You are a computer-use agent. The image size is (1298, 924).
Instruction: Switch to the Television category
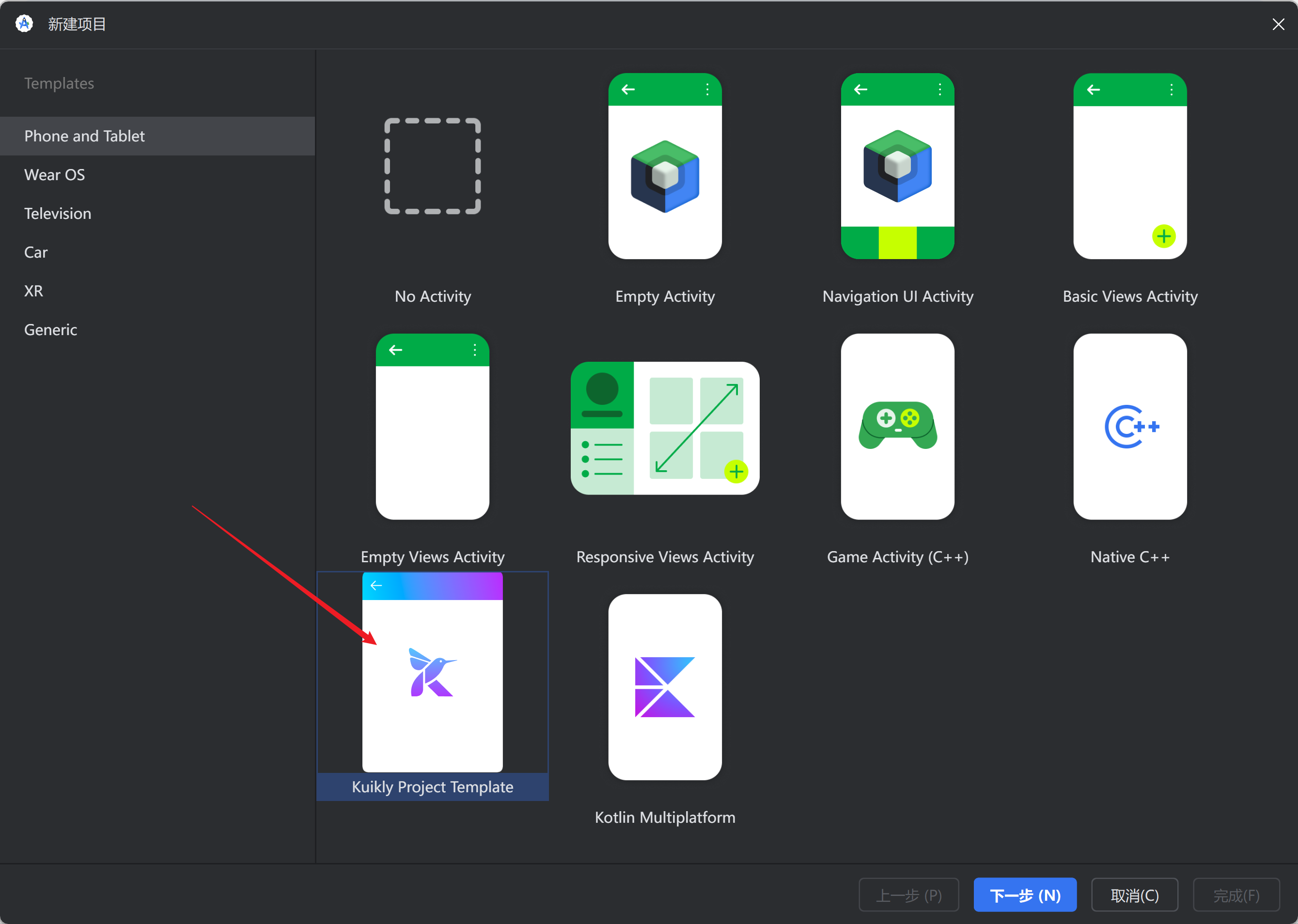click(58, 214)
